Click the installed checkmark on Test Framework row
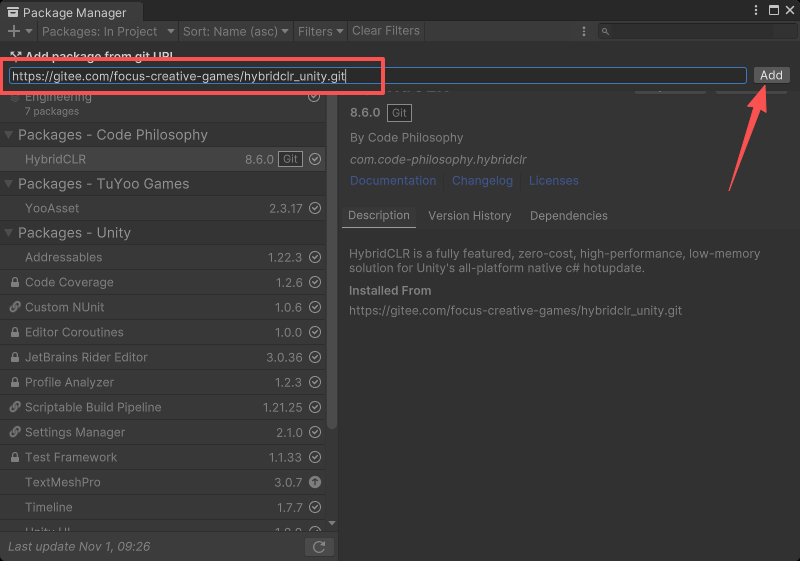Image resolution: width=800 pixels, height=561 pixels. (315, 457)
